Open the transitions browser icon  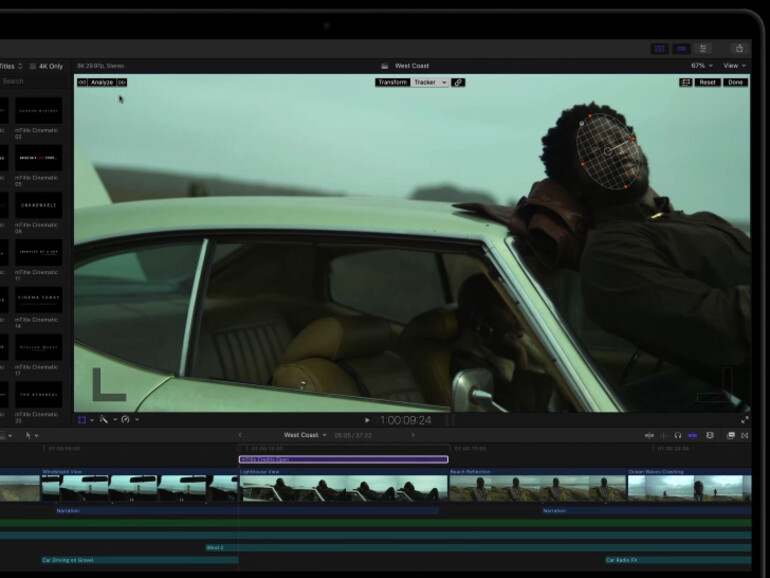744,436
